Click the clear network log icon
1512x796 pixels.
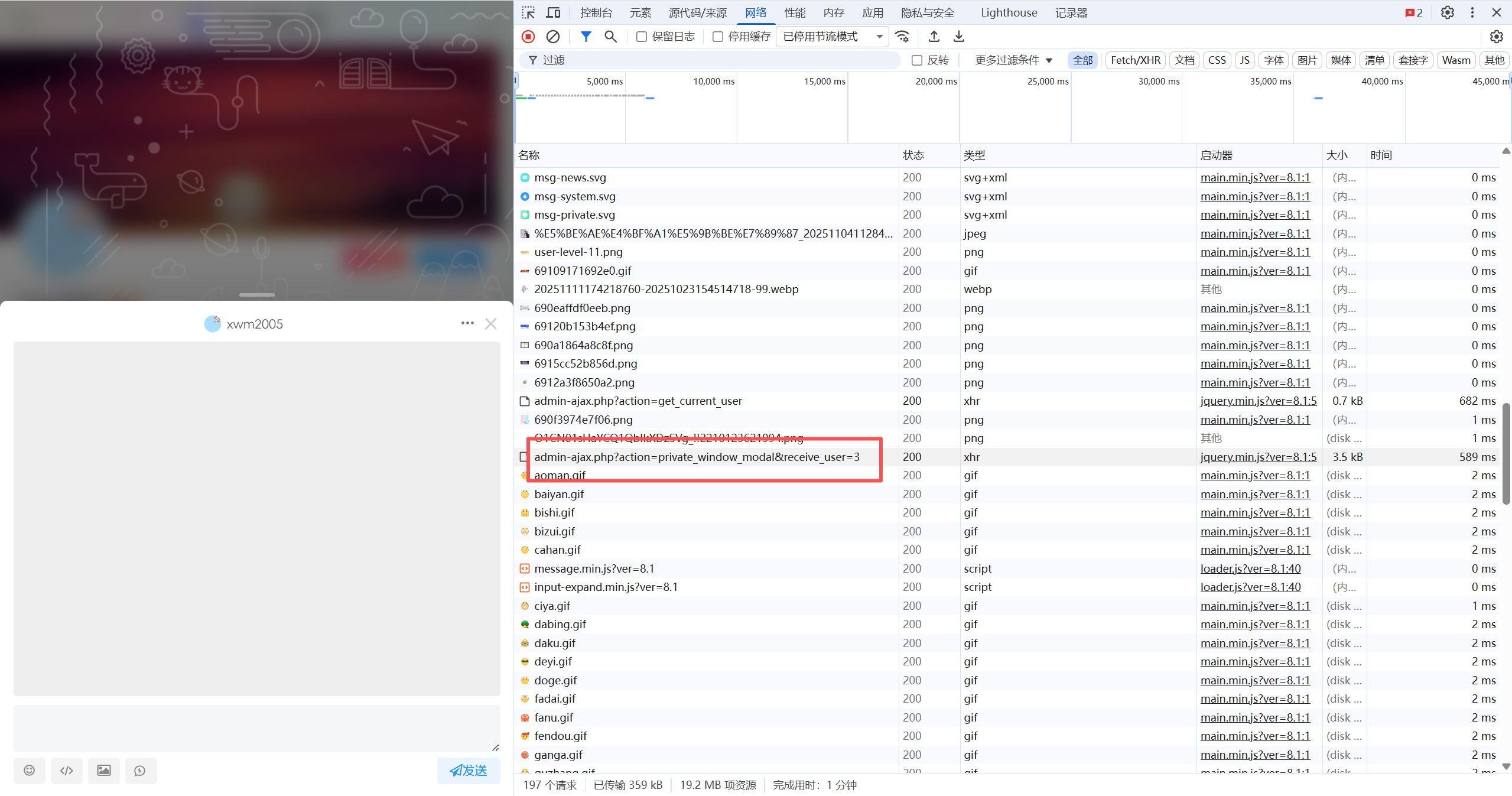pyautogui.click(x=552, y=37)
